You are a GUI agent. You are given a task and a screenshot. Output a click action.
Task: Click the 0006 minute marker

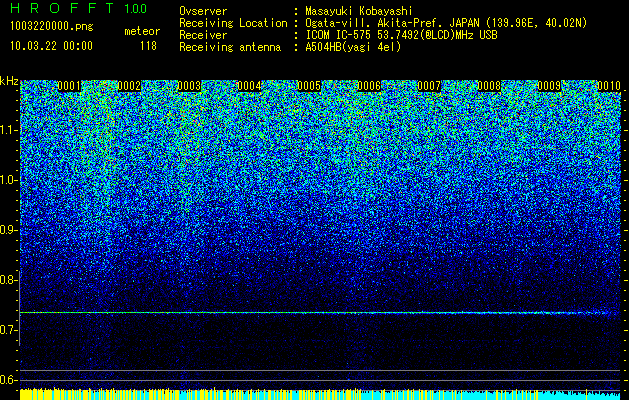(x=369, y=86)
